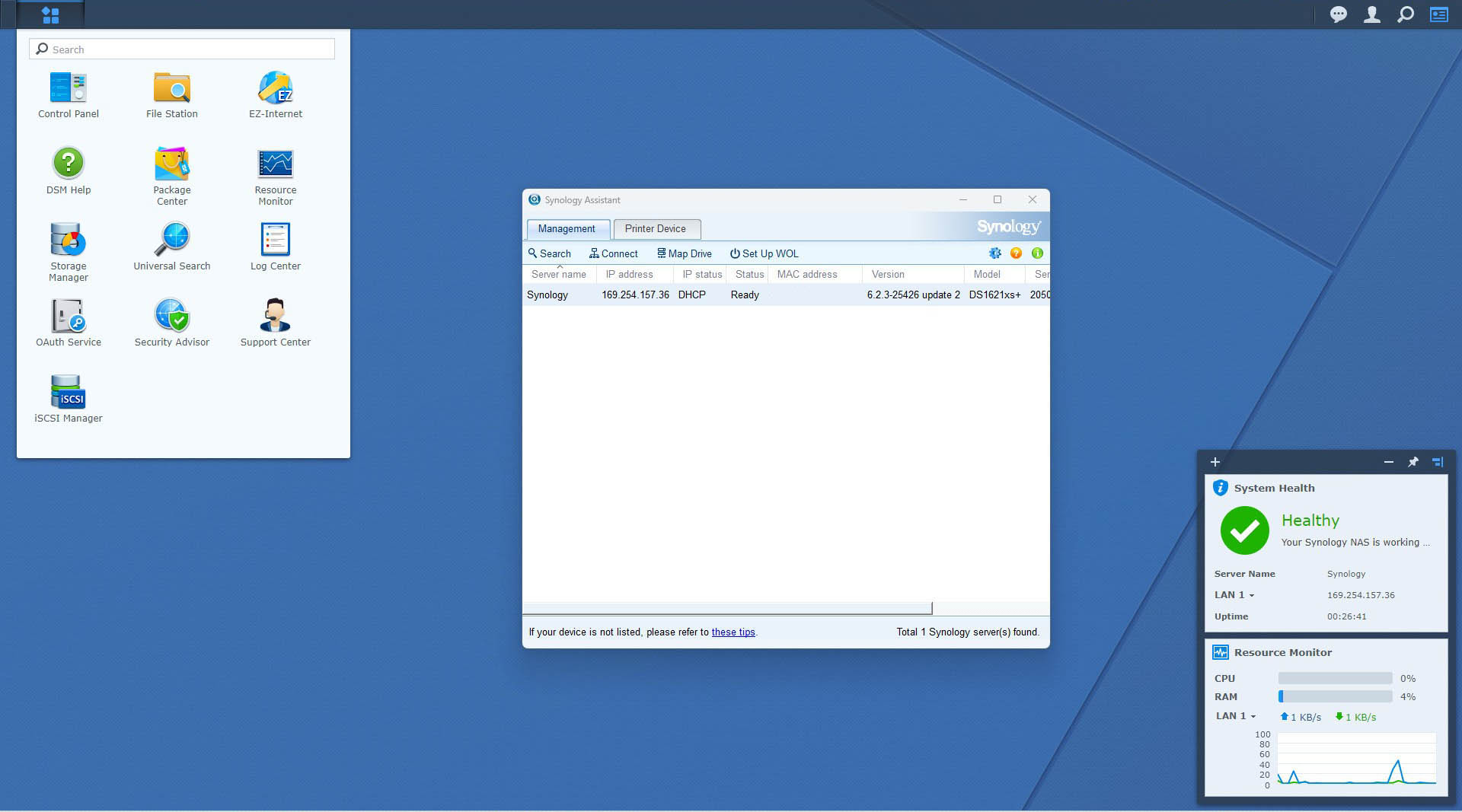The image size is (1462, 812).
Task: Click top bar search magnifier icon
Action: pyautogui.click(x=1406, y=14)
